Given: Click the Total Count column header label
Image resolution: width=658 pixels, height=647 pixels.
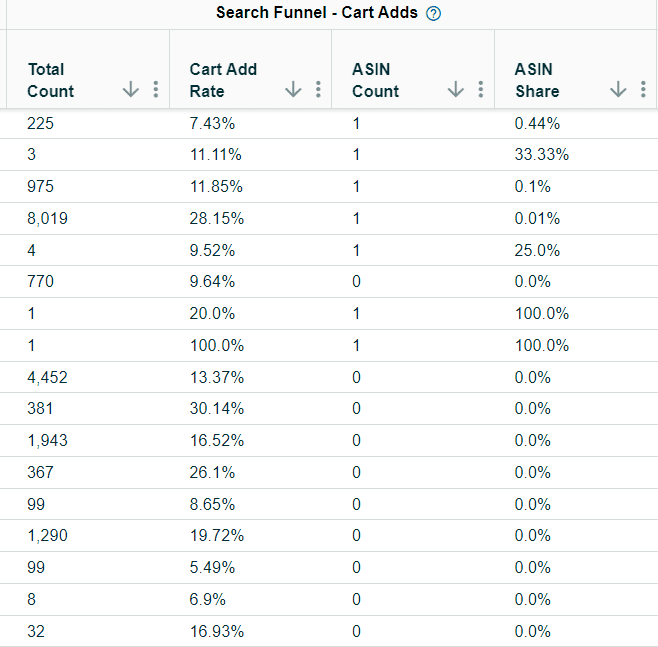Looking at the screenshot, I should pos(51,80).
